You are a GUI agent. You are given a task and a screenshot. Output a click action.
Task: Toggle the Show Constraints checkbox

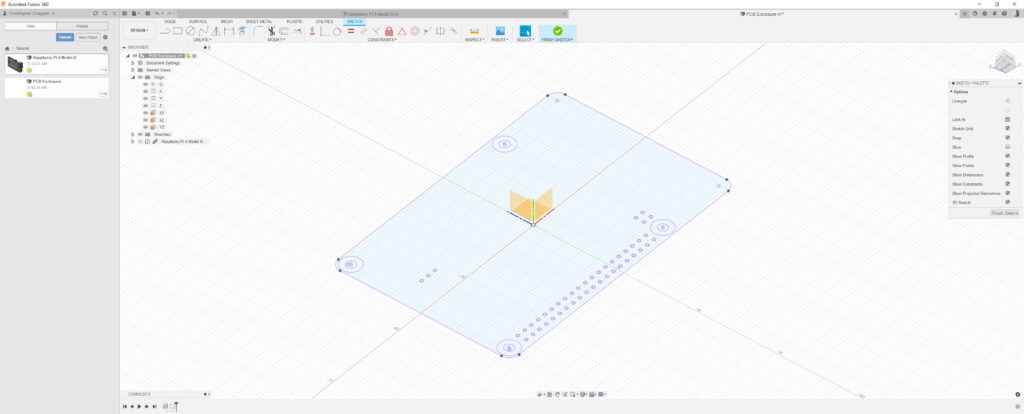click(1008, 183)
